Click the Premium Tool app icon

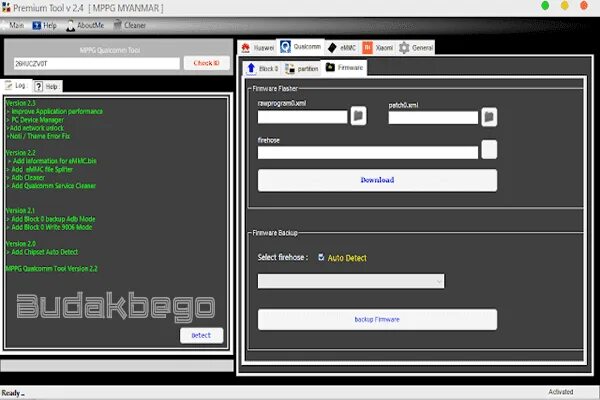click(x=6, y=7)
